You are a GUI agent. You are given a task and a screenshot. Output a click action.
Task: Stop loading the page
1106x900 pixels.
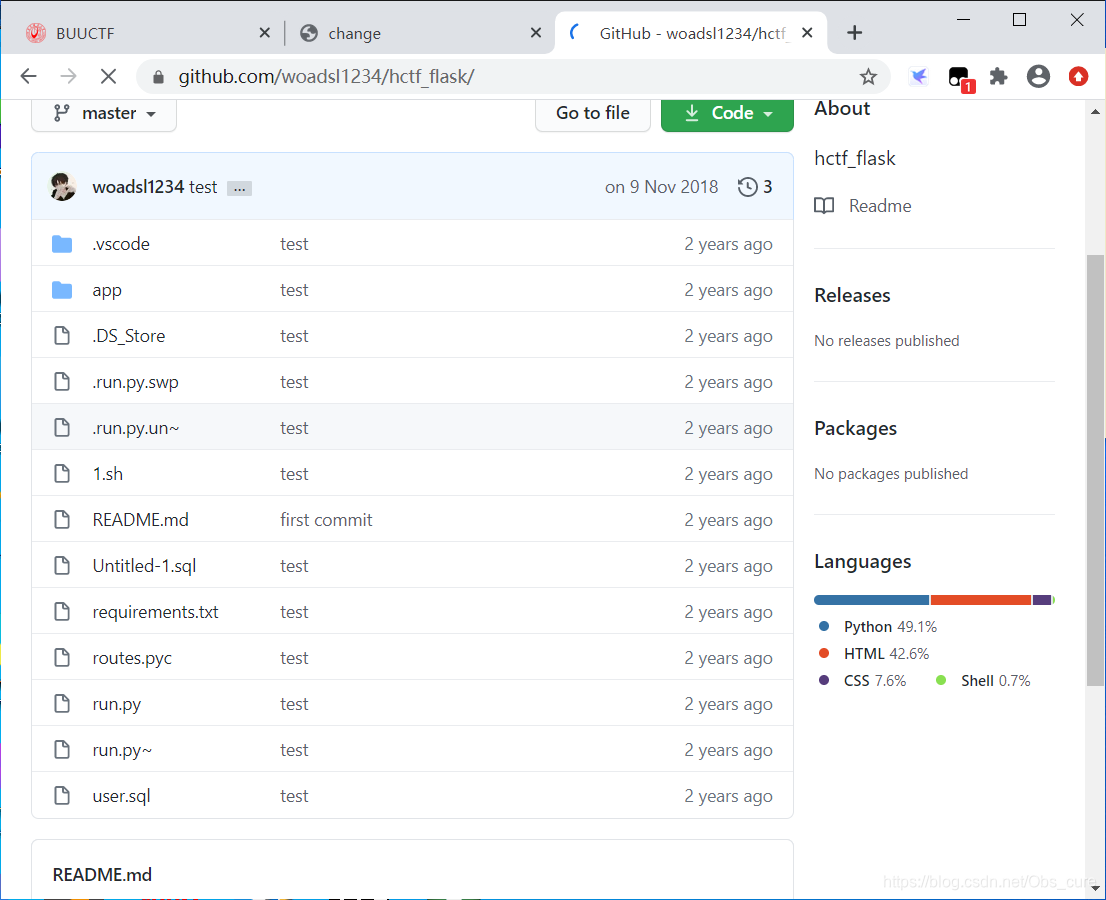pyautogui.click(x=108, y=77)
